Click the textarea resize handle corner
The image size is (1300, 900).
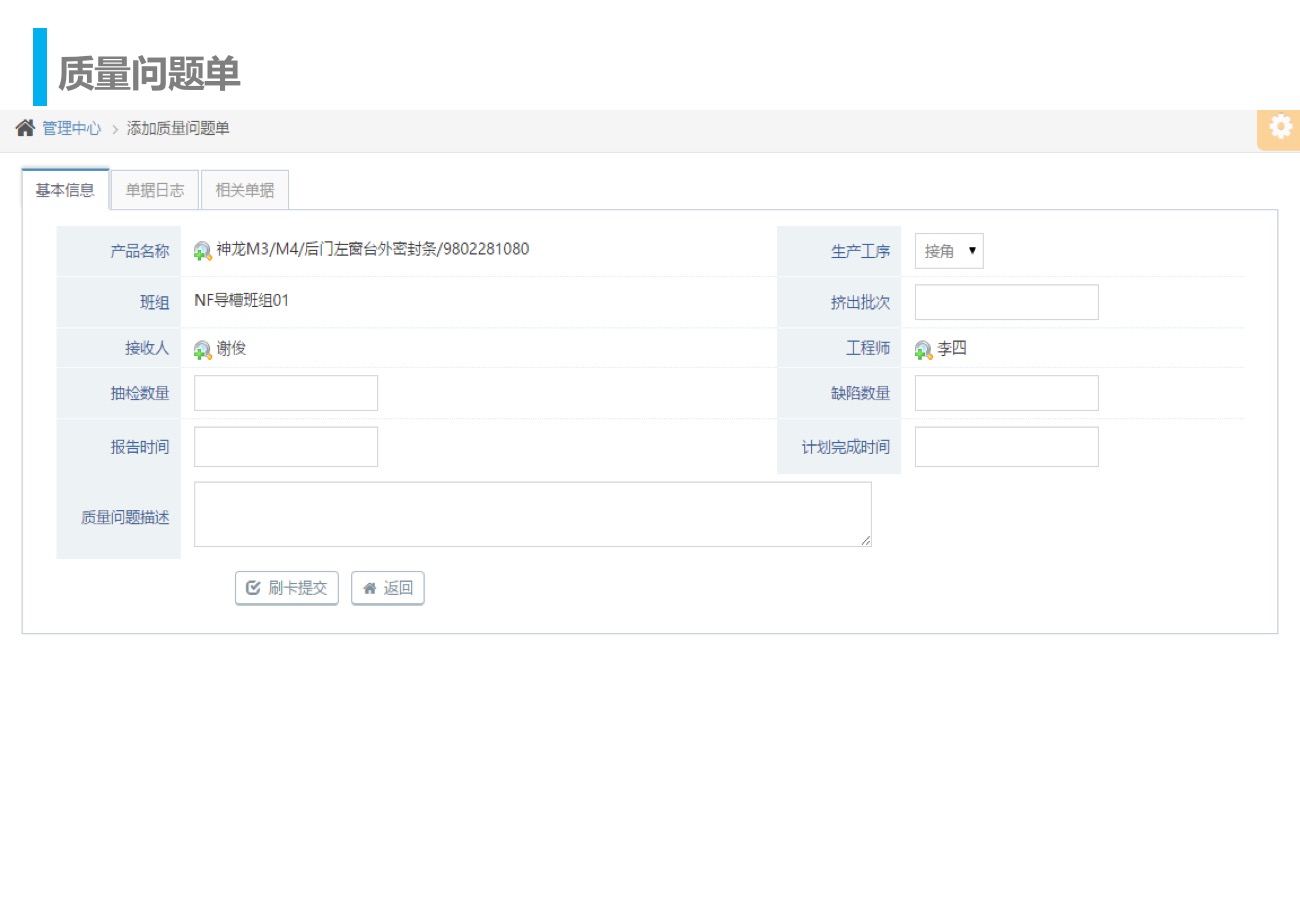pyautogui.click(x=866, y=541)
